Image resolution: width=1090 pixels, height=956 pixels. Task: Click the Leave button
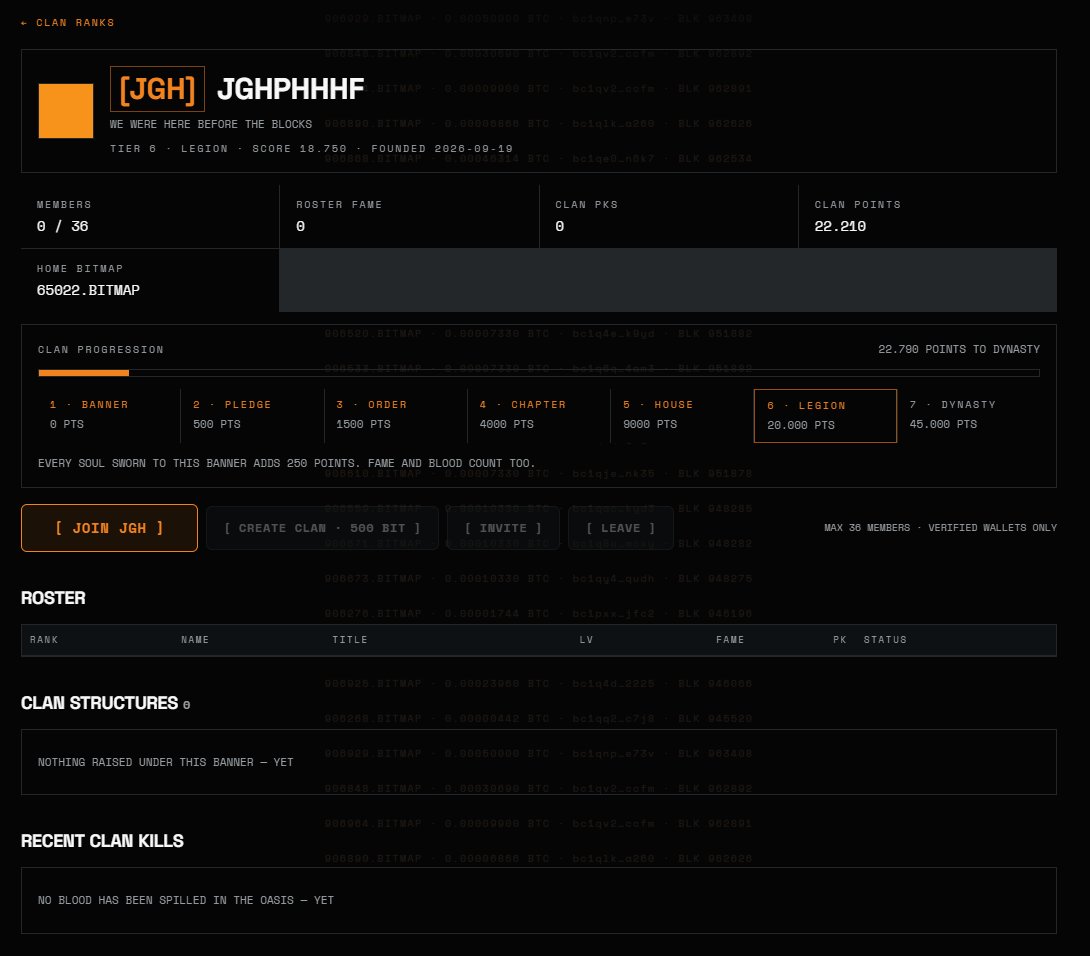tap(621, 528)
